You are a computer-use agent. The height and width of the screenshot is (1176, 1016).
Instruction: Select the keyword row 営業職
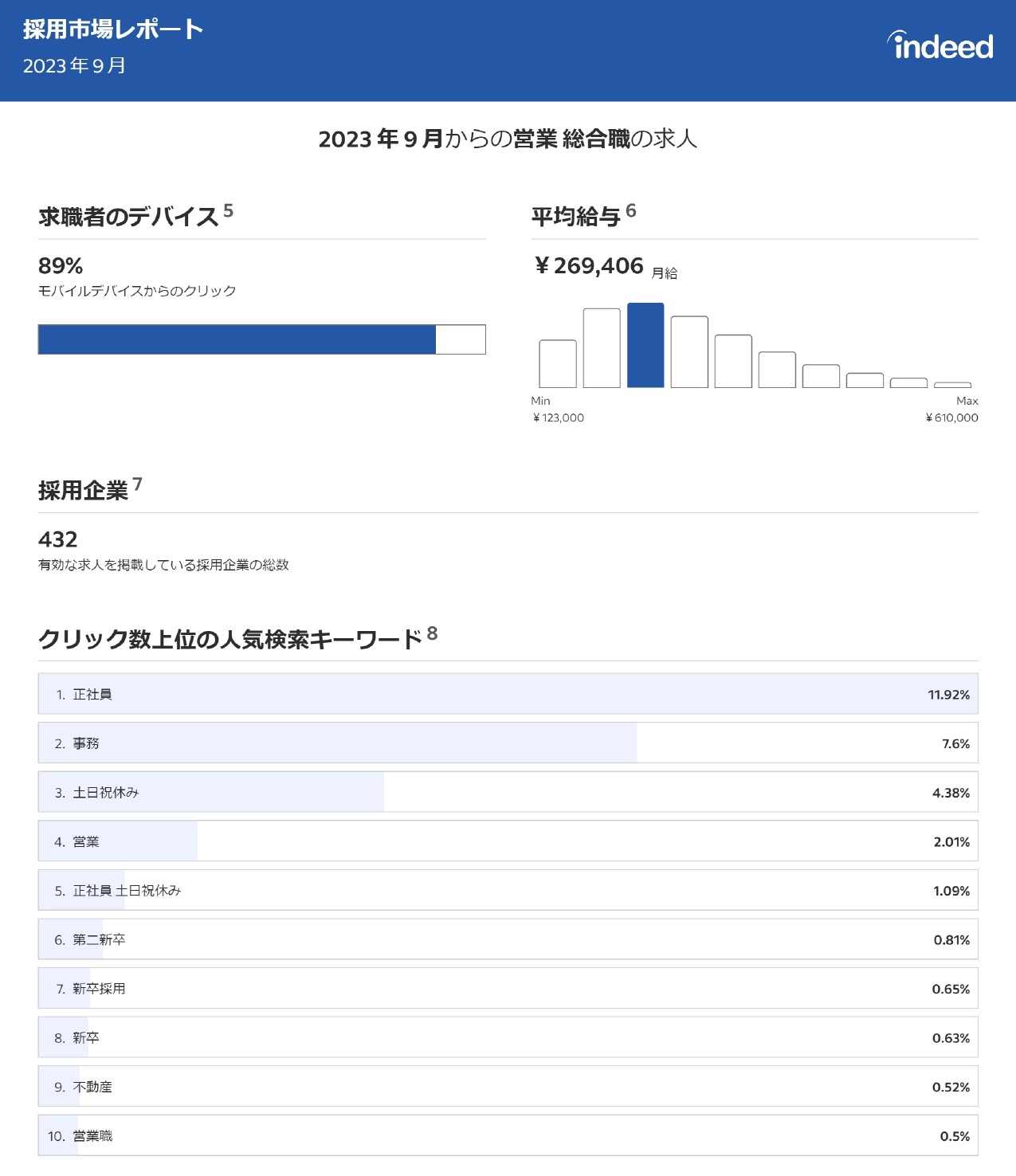(508, 1135)
